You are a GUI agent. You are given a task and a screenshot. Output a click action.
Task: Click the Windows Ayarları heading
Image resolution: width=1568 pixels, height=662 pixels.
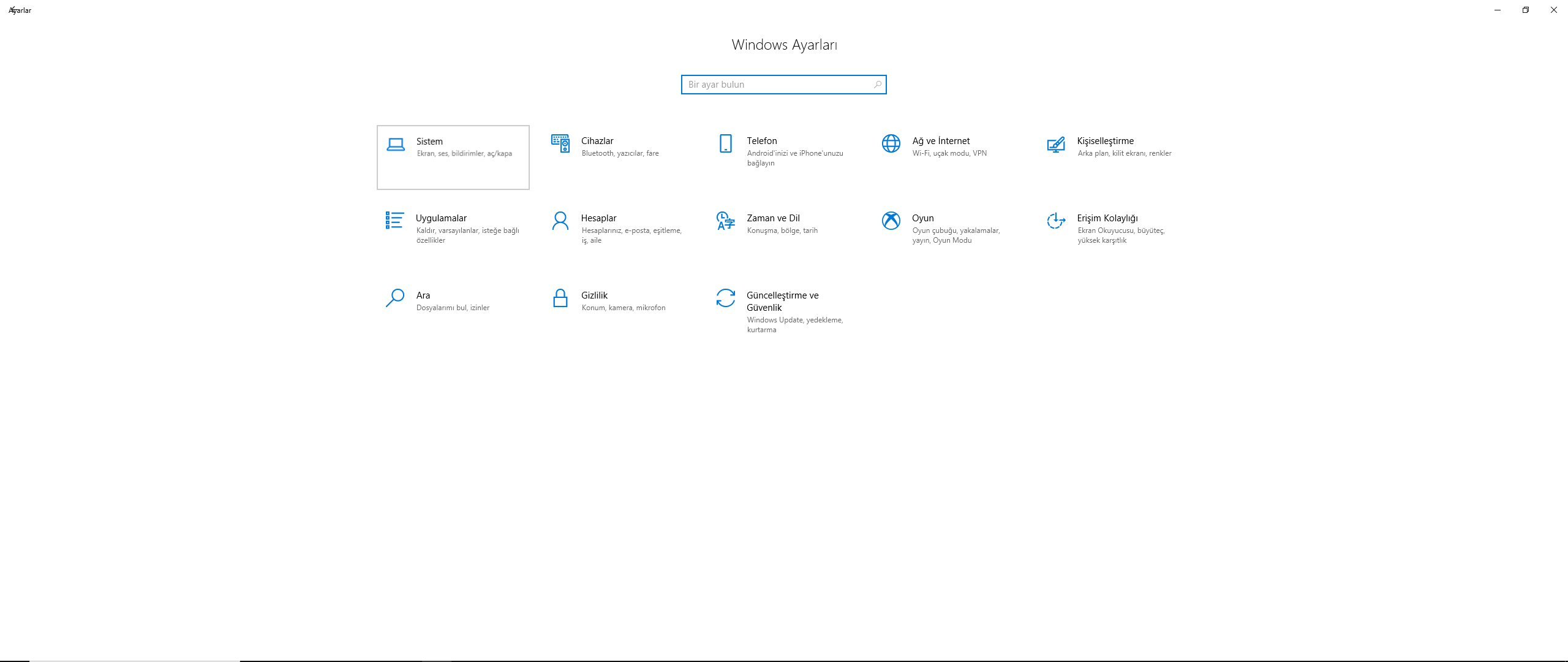[784, 45]
